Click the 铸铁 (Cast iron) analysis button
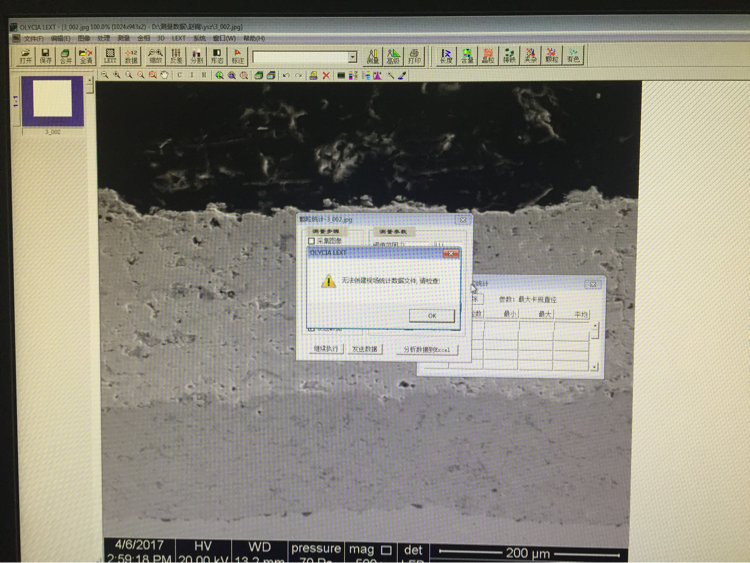The image size is (750, 563). tap(509, 56)
